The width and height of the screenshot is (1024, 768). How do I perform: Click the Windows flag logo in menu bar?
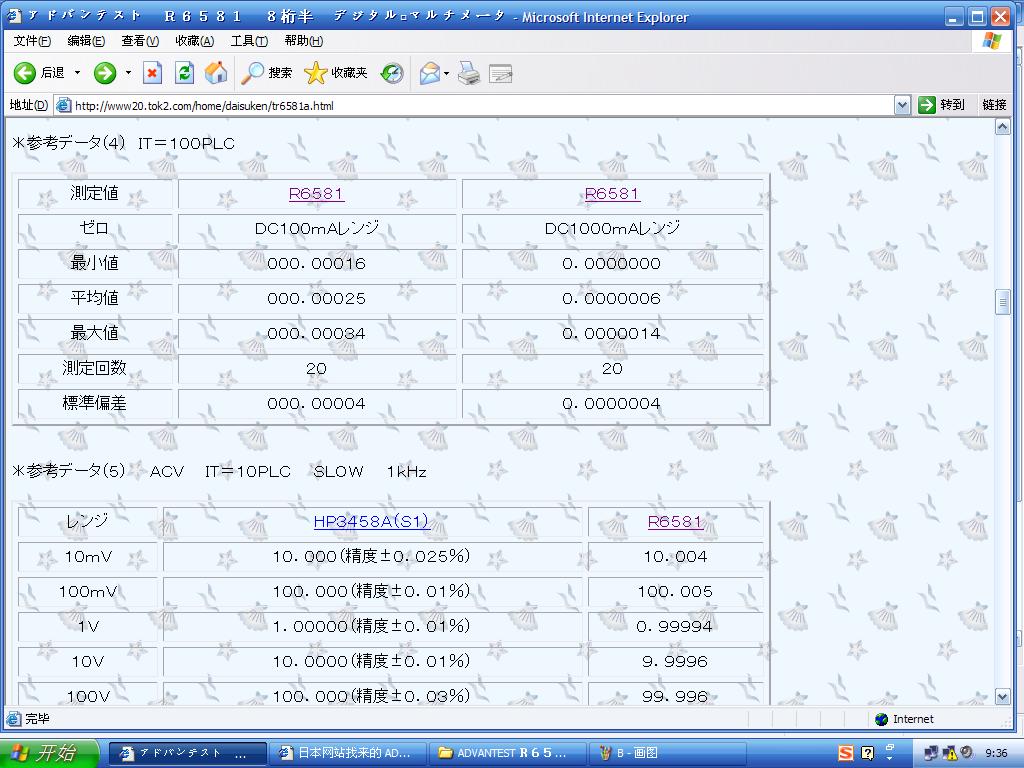coord(991,40)
